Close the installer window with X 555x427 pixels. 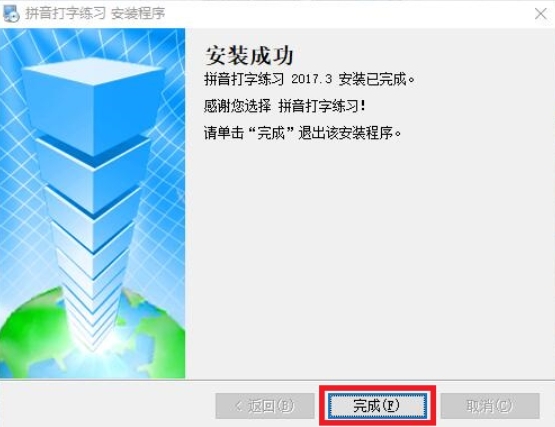pyautogui.click(x=540, y=14)
